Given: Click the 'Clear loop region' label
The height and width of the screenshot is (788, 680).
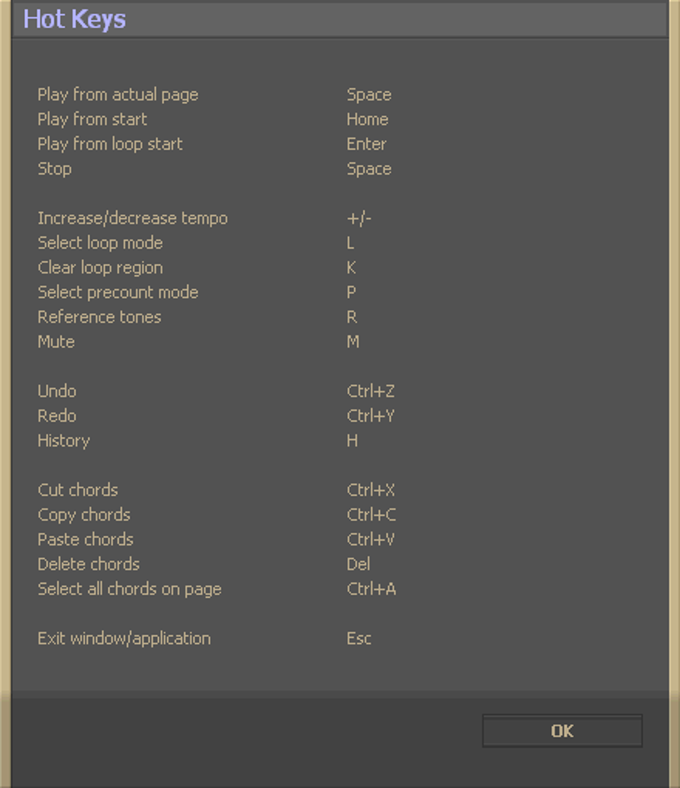Looking at the screenshot, I should (x=100, y=268).
